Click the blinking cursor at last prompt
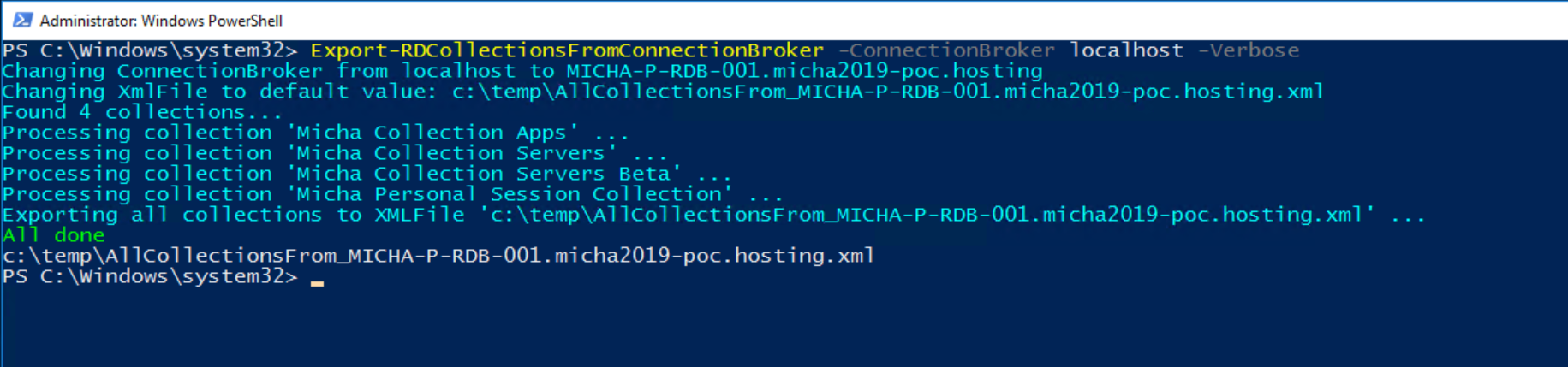The height and width of the screenshot is (367, 1568). 318,282
